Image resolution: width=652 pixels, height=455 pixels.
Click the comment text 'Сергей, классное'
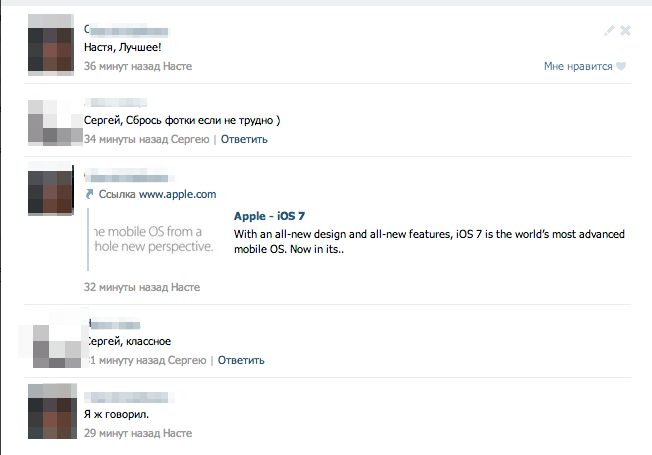[129, 341]
